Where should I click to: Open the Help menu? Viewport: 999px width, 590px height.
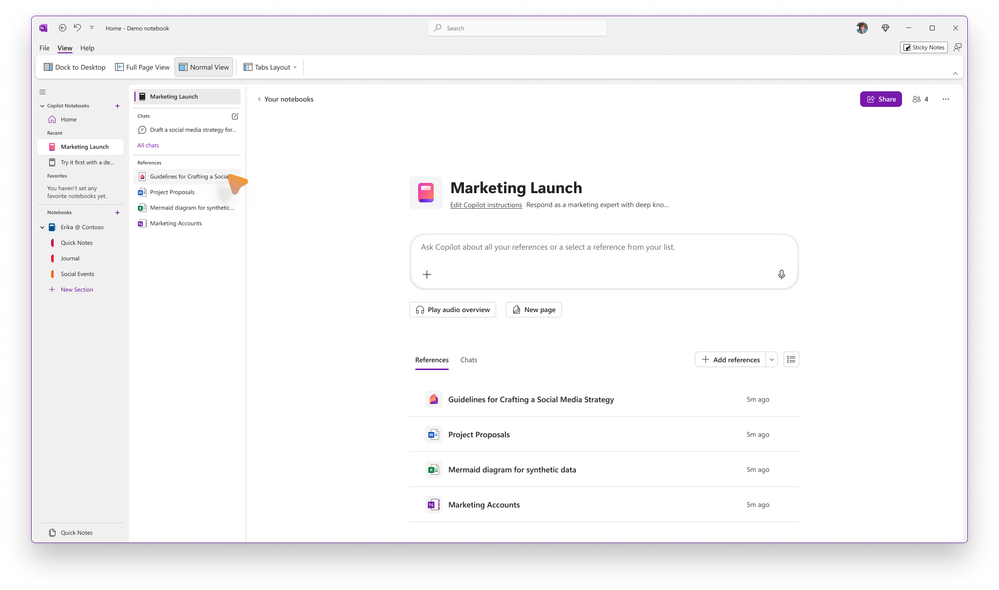tap(87, 48)
